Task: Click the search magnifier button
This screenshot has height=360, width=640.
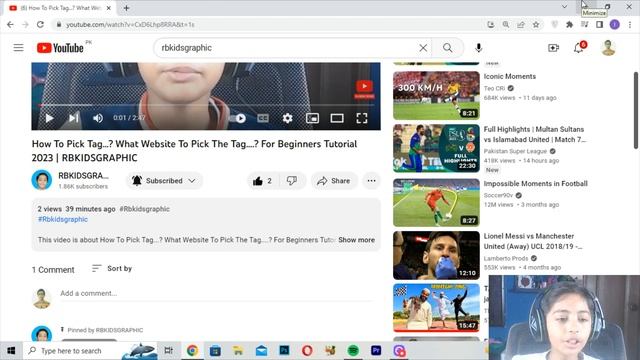Action: (x=448, y=48)
